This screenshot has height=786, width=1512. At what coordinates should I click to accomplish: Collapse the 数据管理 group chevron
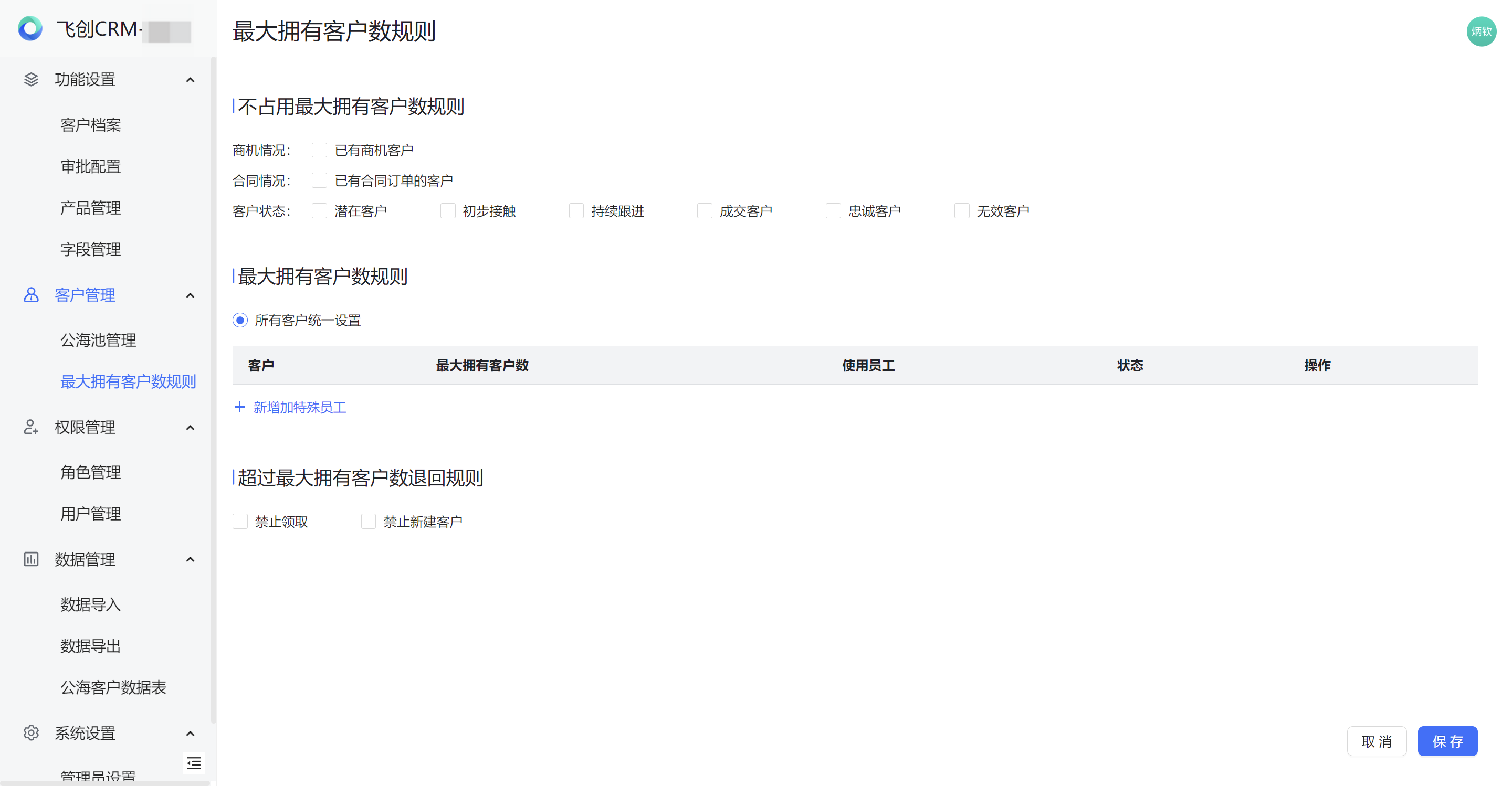click(190, 559)
